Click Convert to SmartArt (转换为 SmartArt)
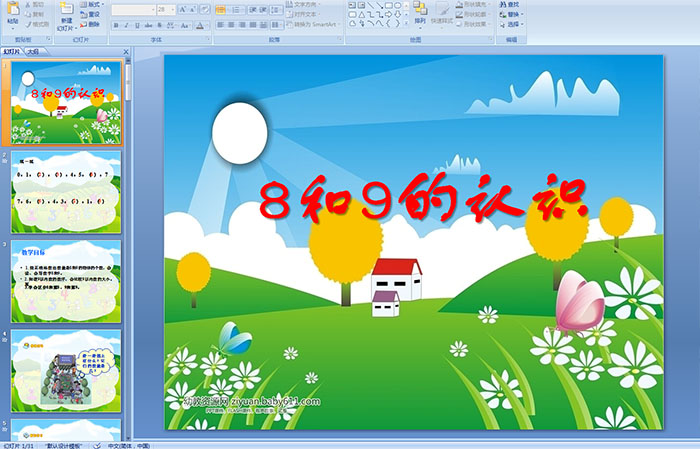Screen dimensions: 700x449 pyautogui.click(x=312, y=24)
